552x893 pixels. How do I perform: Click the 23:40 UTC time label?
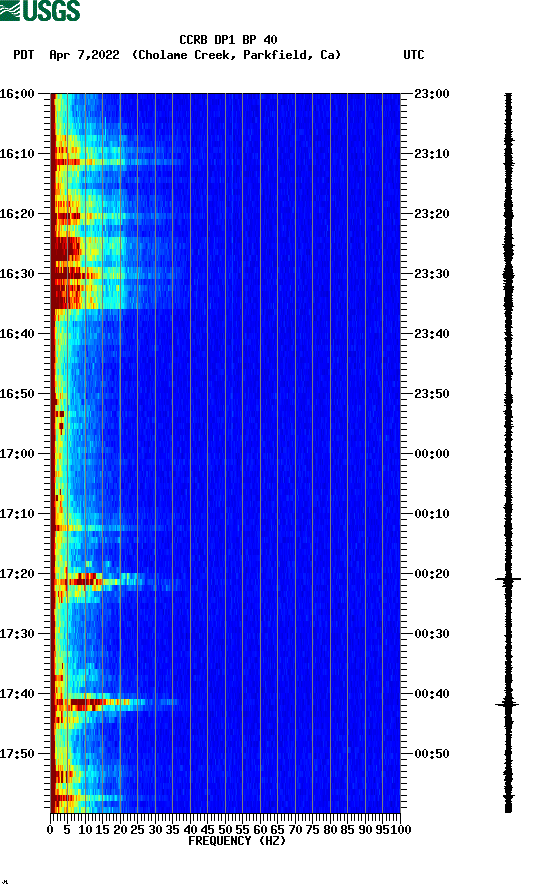click(x=432, y=334)
